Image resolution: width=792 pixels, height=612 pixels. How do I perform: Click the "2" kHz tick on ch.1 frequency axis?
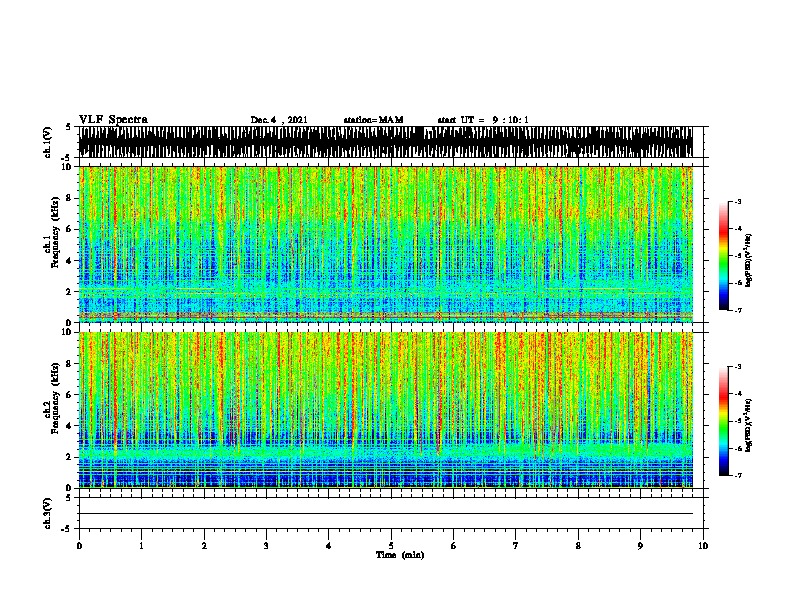tap(69, 291)
